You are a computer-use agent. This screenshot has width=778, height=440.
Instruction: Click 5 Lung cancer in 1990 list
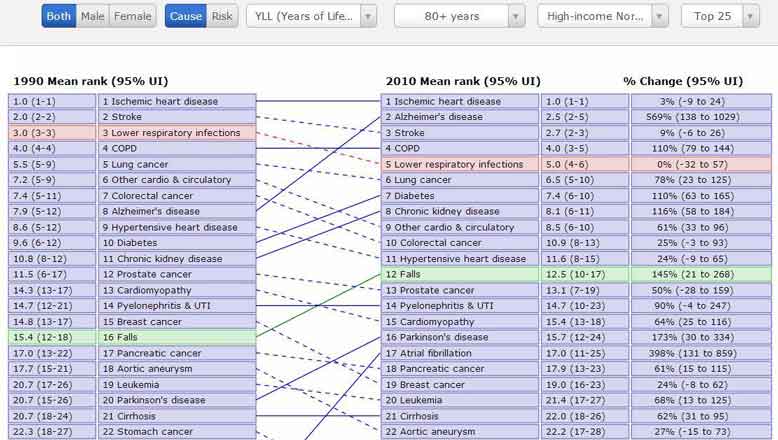[177, 164]
